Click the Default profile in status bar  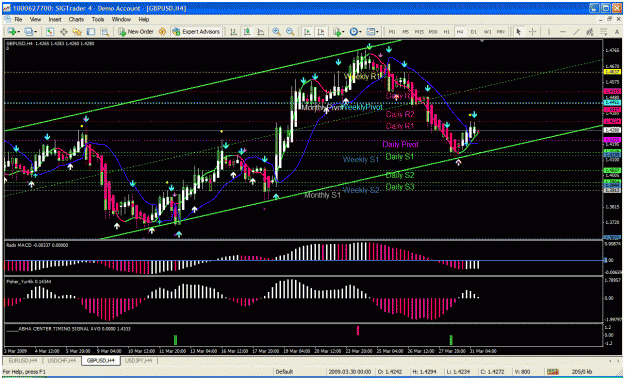pos(284,372)
